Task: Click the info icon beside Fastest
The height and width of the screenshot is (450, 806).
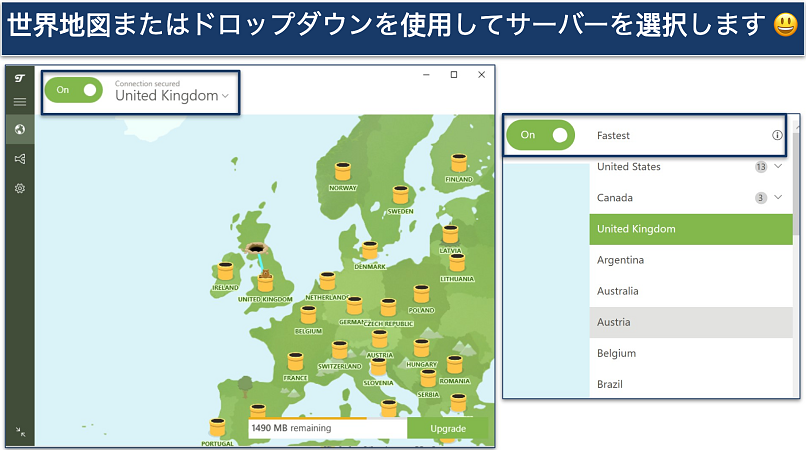Action: pos(777,135)
